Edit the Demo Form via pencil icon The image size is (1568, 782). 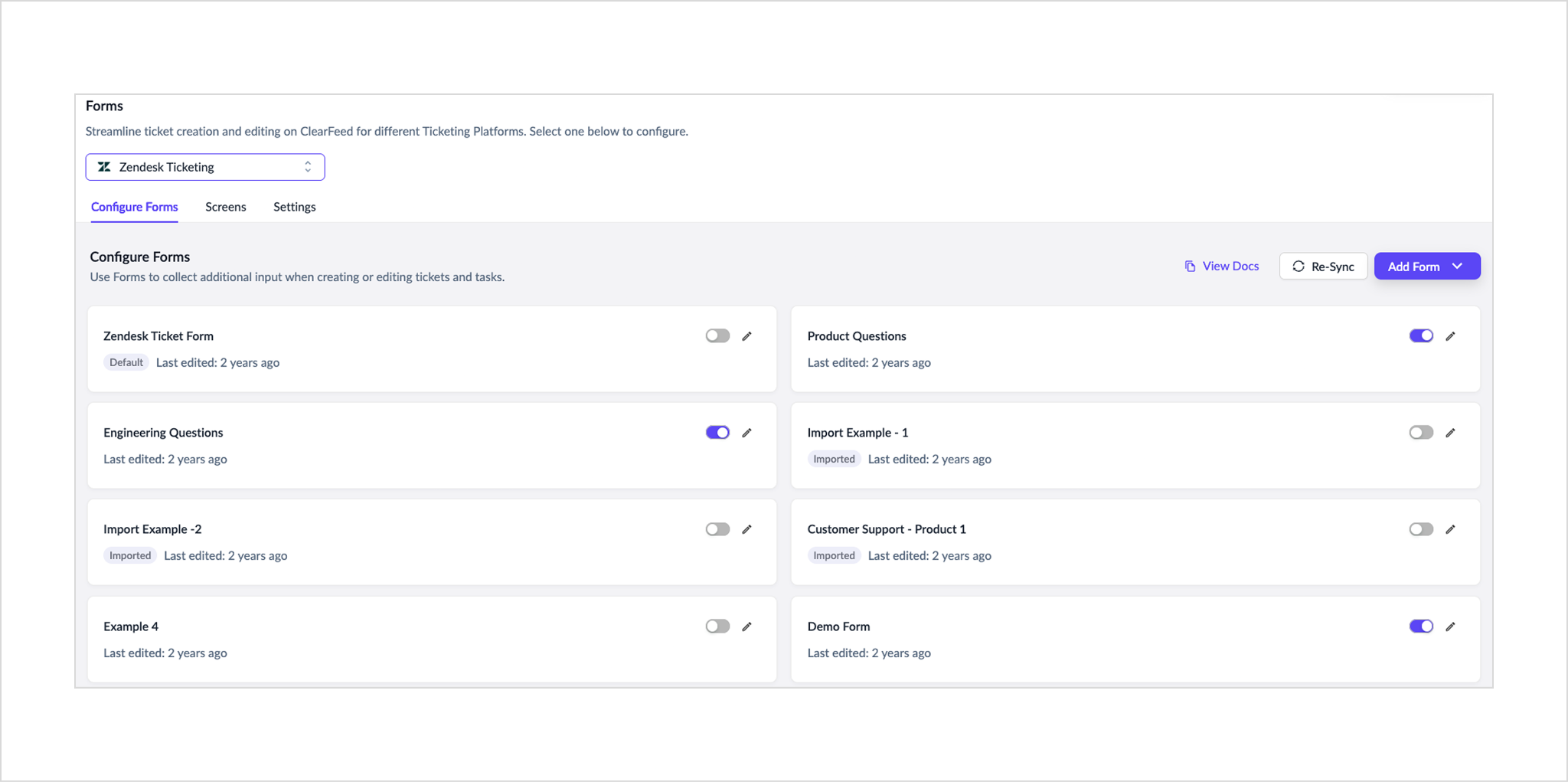(1450, 627)
